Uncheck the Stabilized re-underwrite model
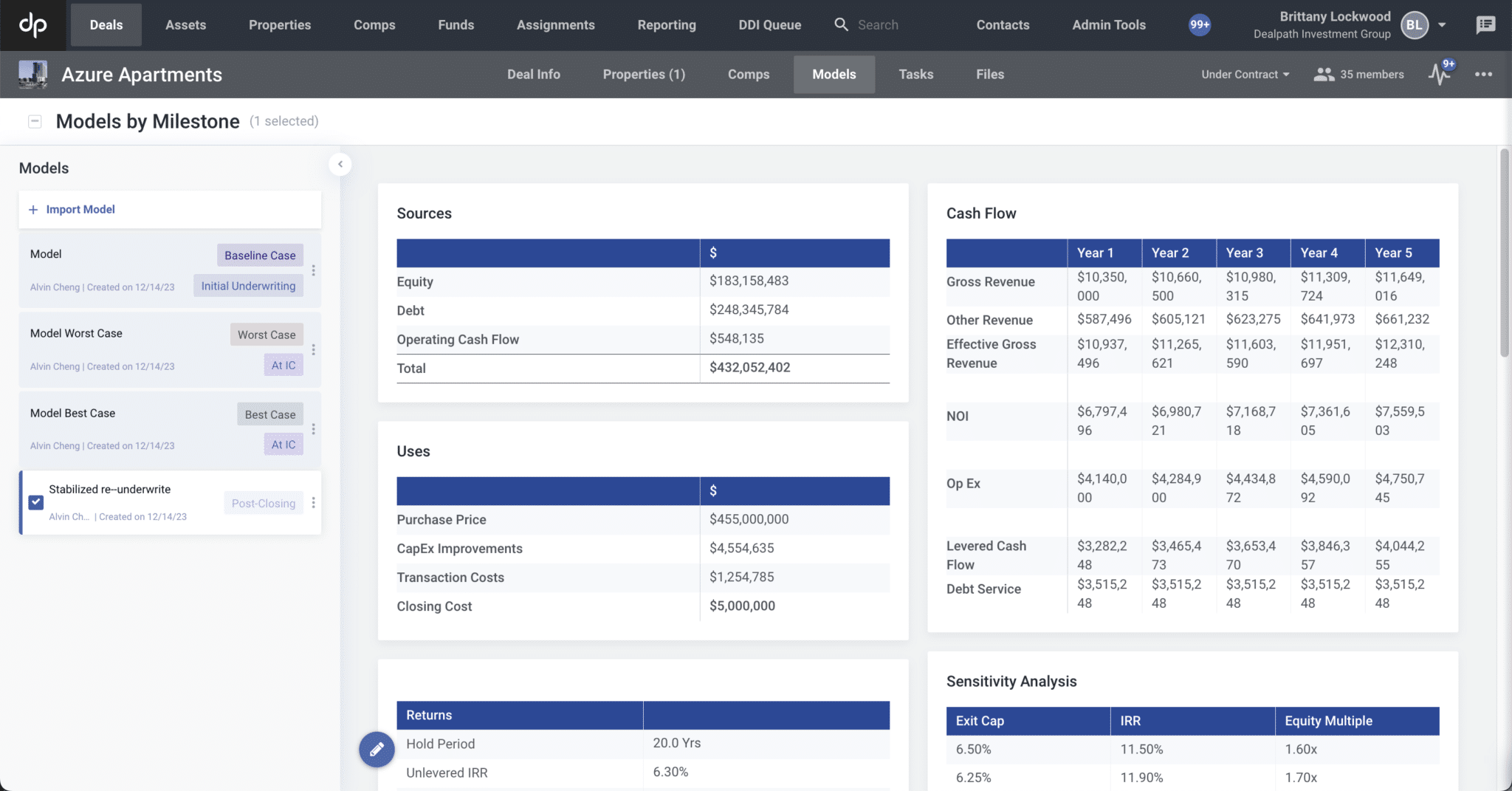 pos(35,502)
